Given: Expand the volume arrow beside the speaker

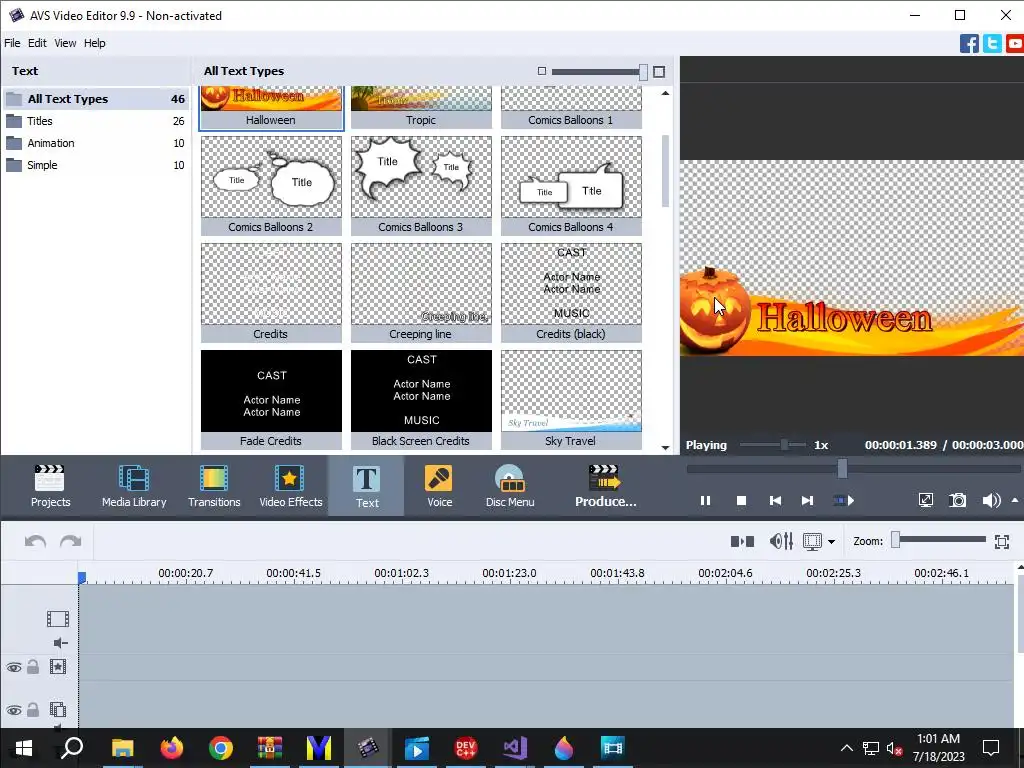Looking at the screenshot, I should click(1015, 500).
